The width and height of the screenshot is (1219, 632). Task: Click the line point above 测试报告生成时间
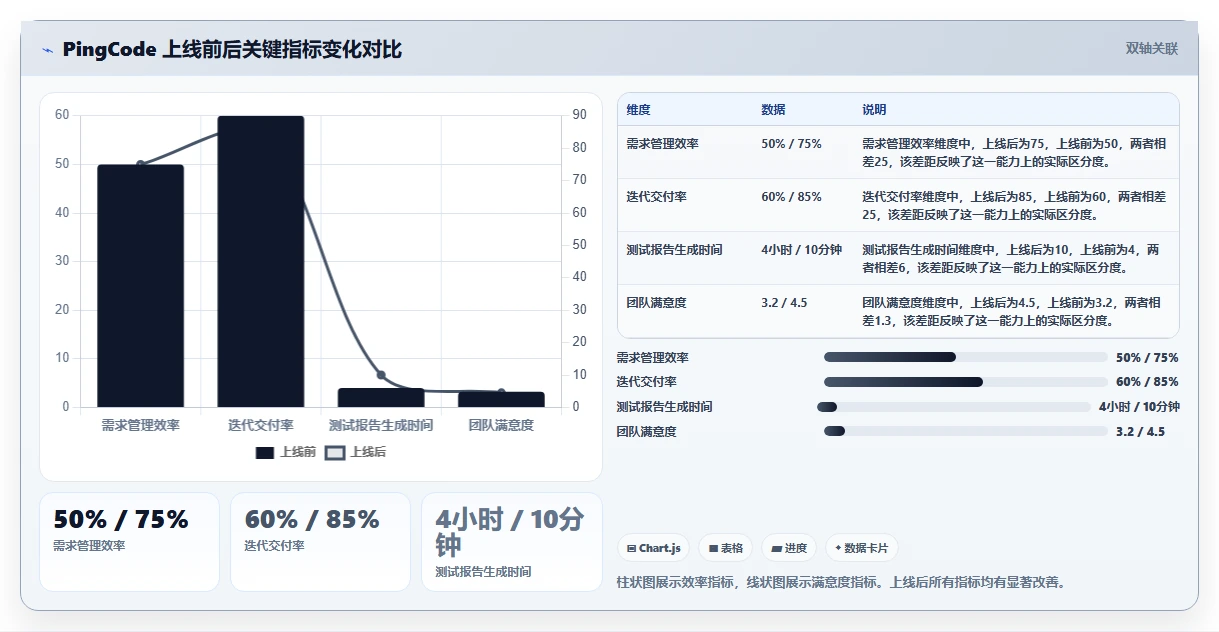[x=381, y=375]
